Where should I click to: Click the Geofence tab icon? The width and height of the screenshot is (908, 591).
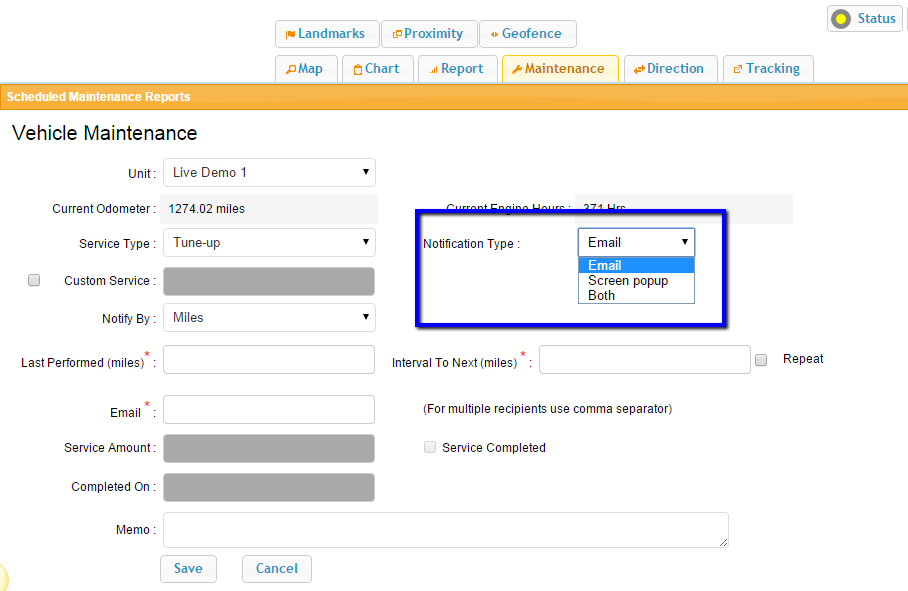tap(494, 34)
